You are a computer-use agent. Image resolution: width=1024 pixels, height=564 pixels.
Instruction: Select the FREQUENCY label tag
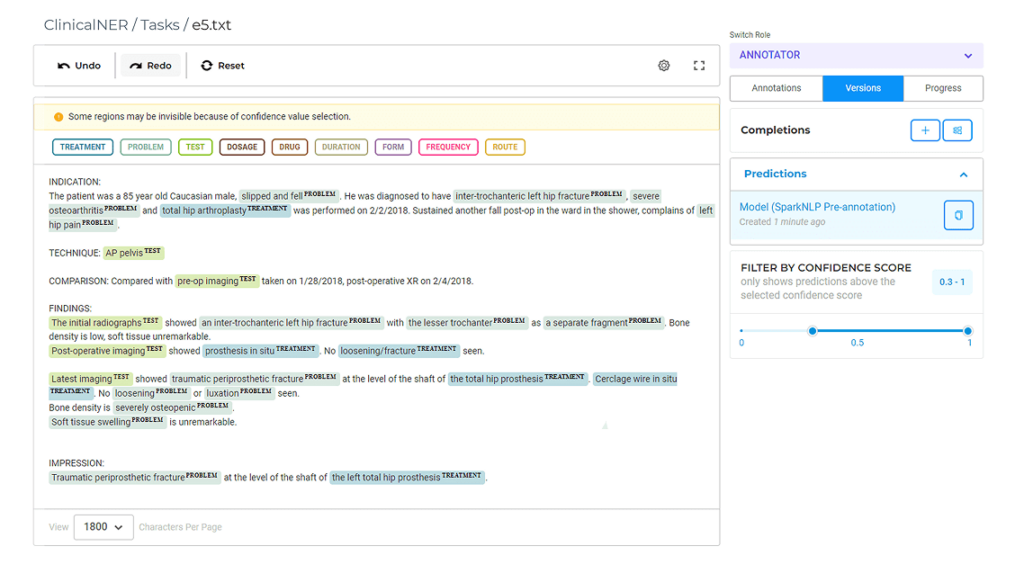(x=448, y=147)
